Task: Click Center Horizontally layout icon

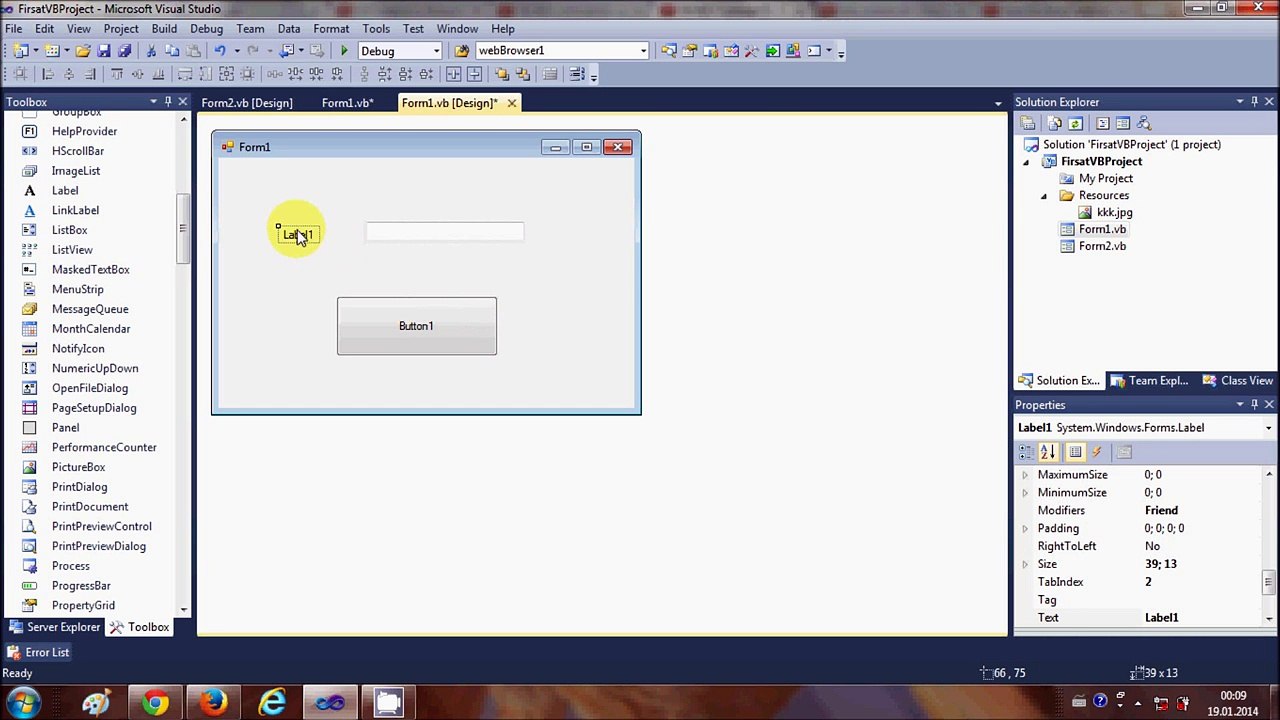Action: click(454, 74)
